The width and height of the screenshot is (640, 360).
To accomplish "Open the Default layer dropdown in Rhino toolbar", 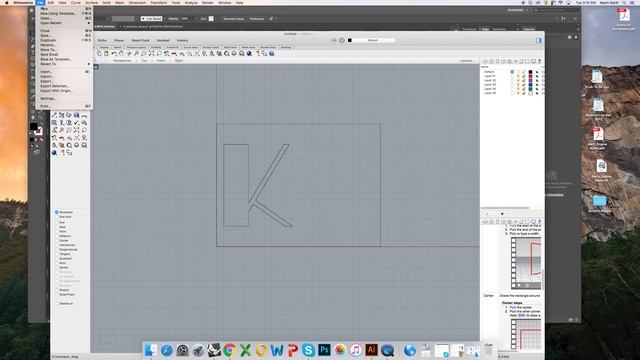I will click(373, 40).
